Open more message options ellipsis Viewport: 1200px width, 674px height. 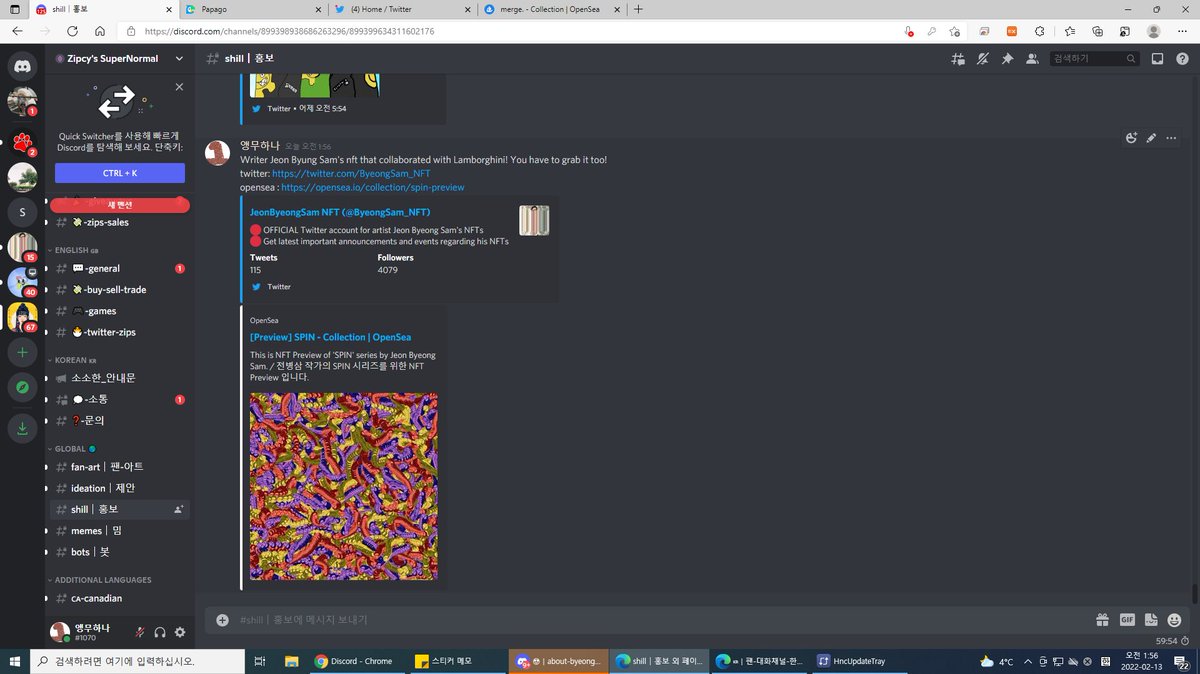(x=1172, y=138)
